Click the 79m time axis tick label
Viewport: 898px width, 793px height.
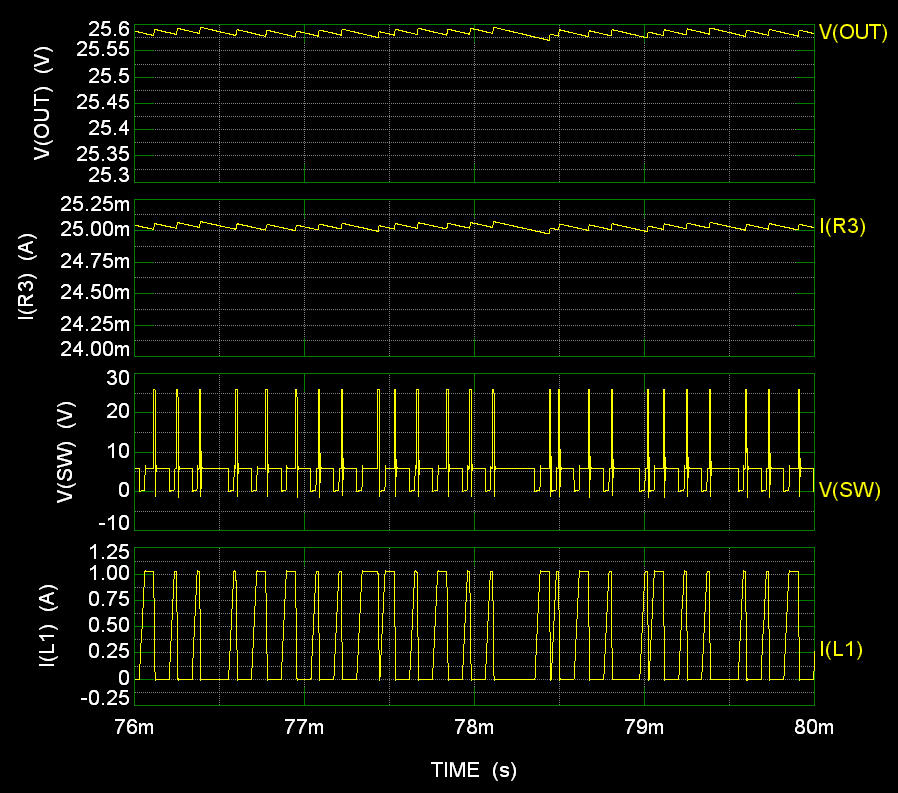tap(644, 725)
